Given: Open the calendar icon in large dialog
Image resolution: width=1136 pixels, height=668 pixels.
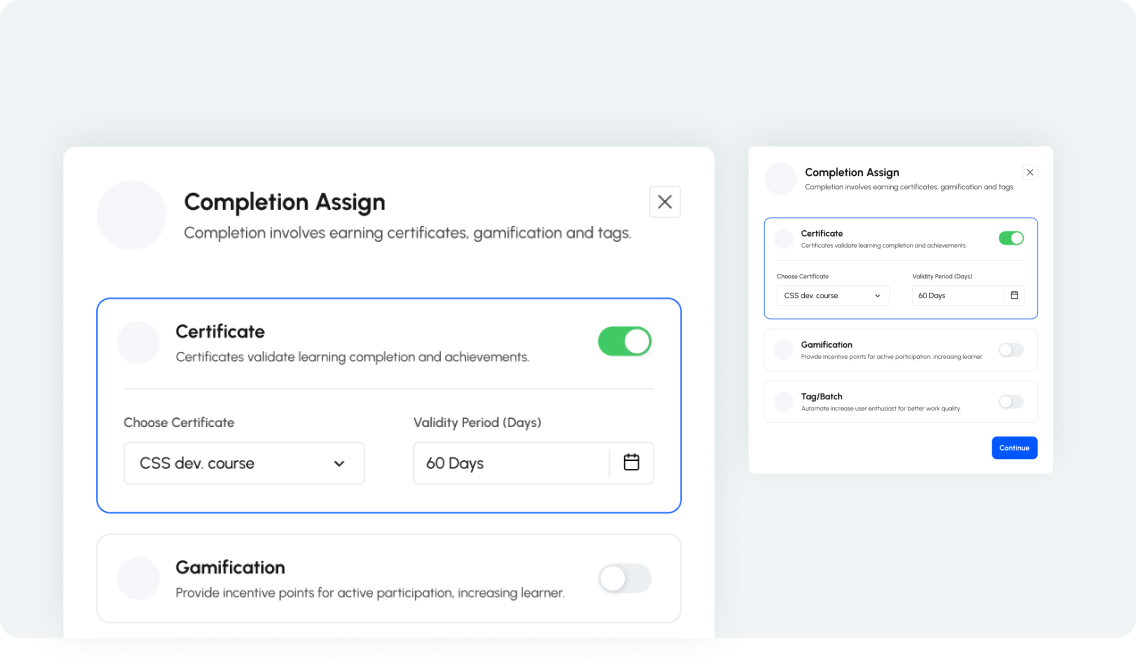Looking at the screenshot, I should [631, 462].
